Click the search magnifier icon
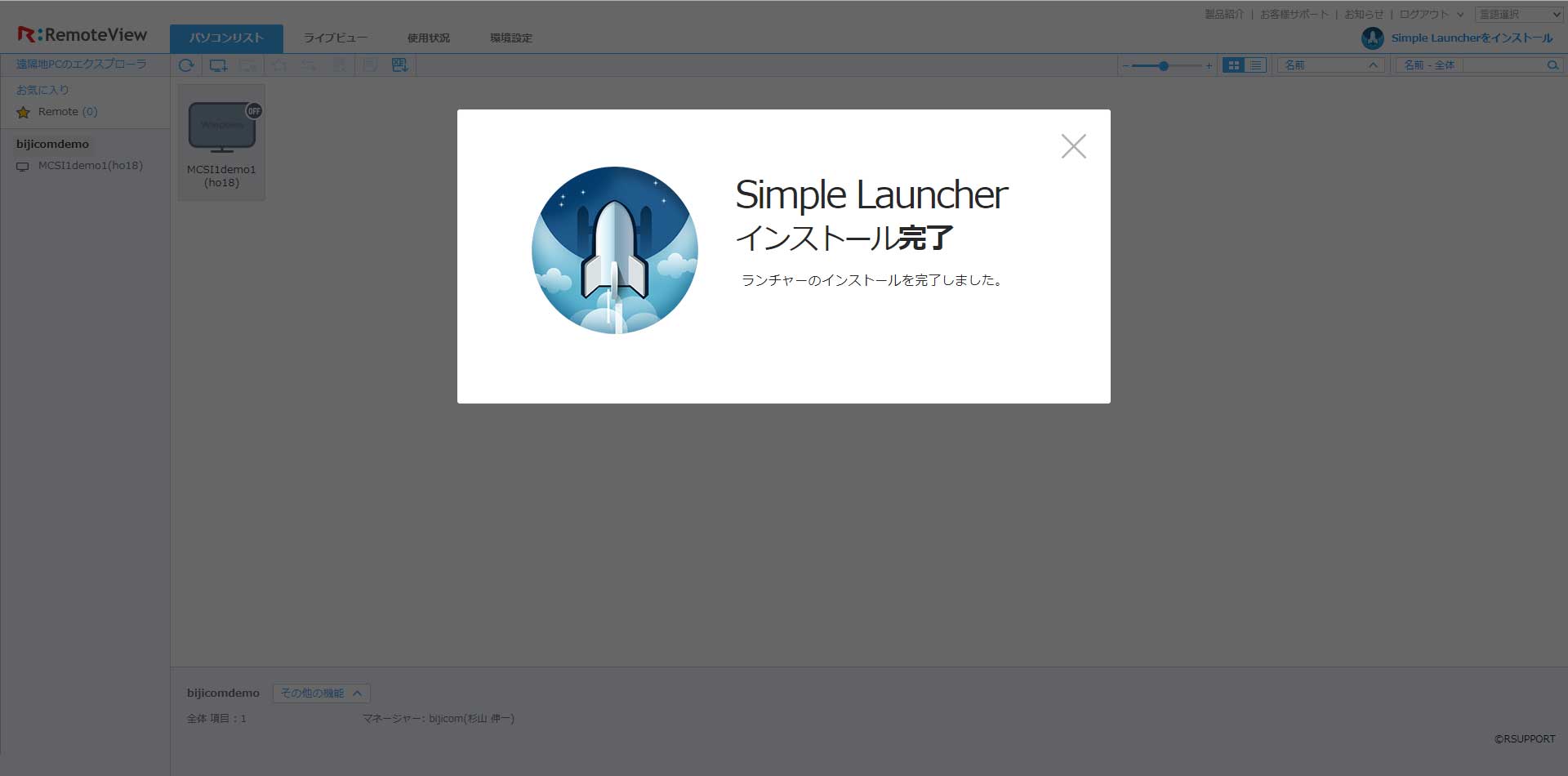This screenshot has width=1568, height=776. 1552,65
